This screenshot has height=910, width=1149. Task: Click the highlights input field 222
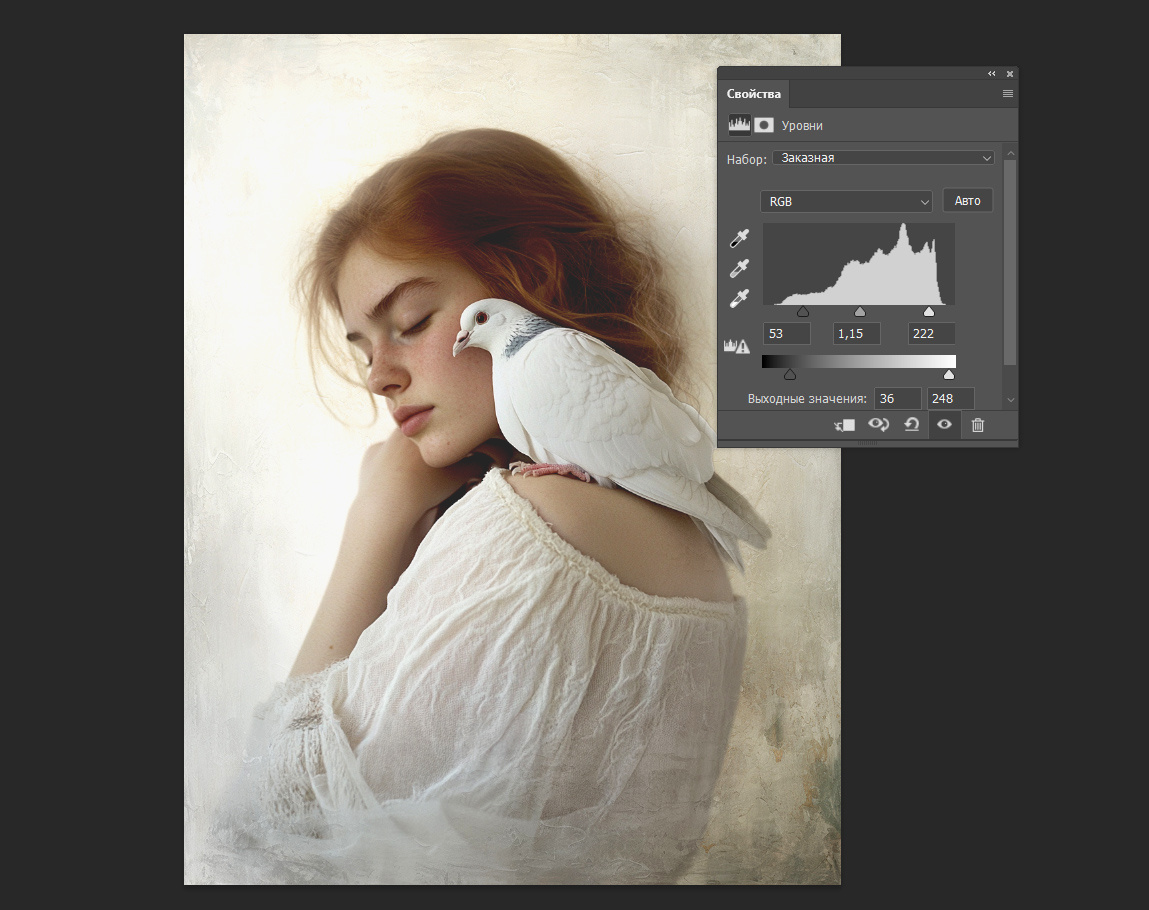click(932, 333)
